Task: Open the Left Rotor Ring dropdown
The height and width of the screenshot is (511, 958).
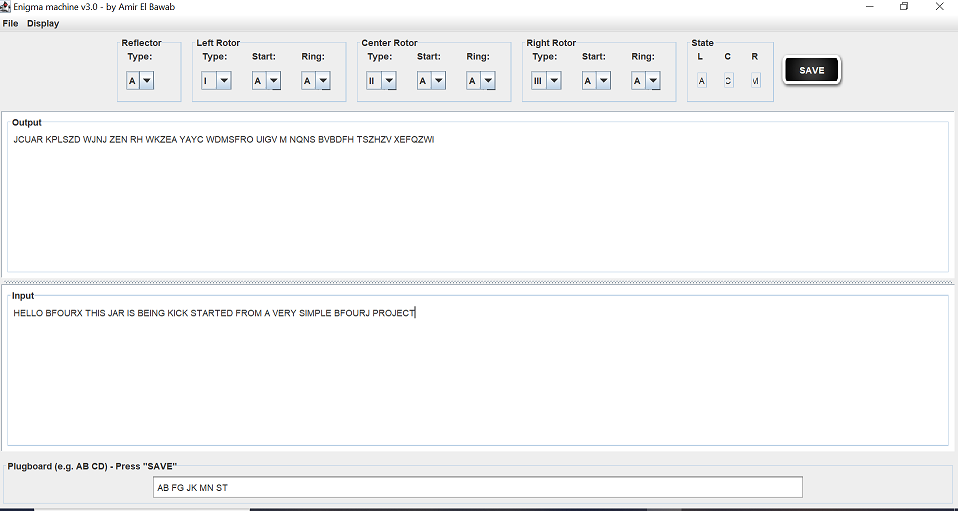Action: click(x=316, y=81)
